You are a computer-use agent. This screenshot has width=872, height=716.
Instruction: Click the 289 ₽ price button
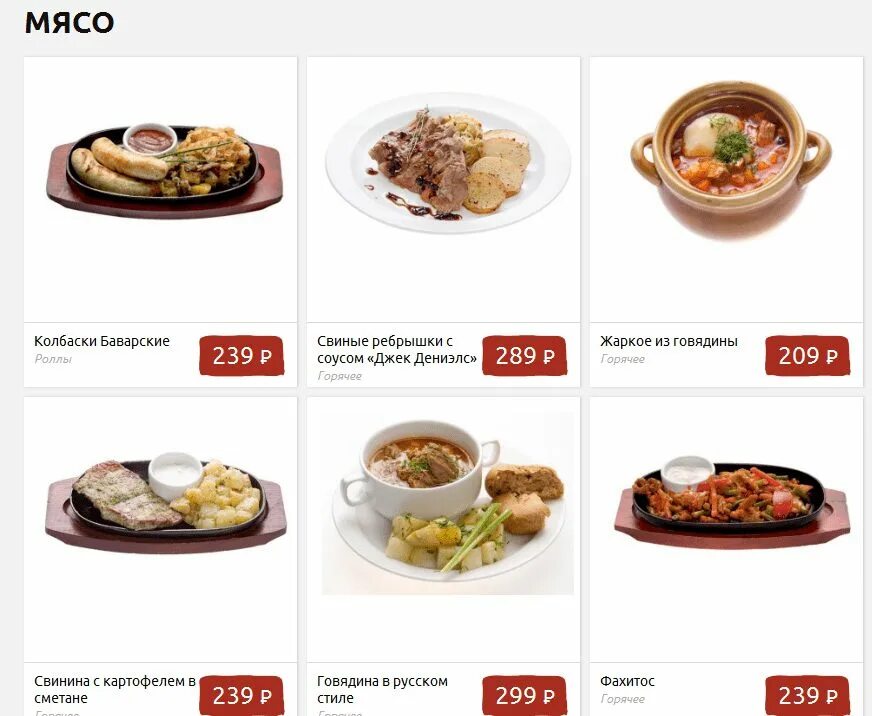point(524,355)
